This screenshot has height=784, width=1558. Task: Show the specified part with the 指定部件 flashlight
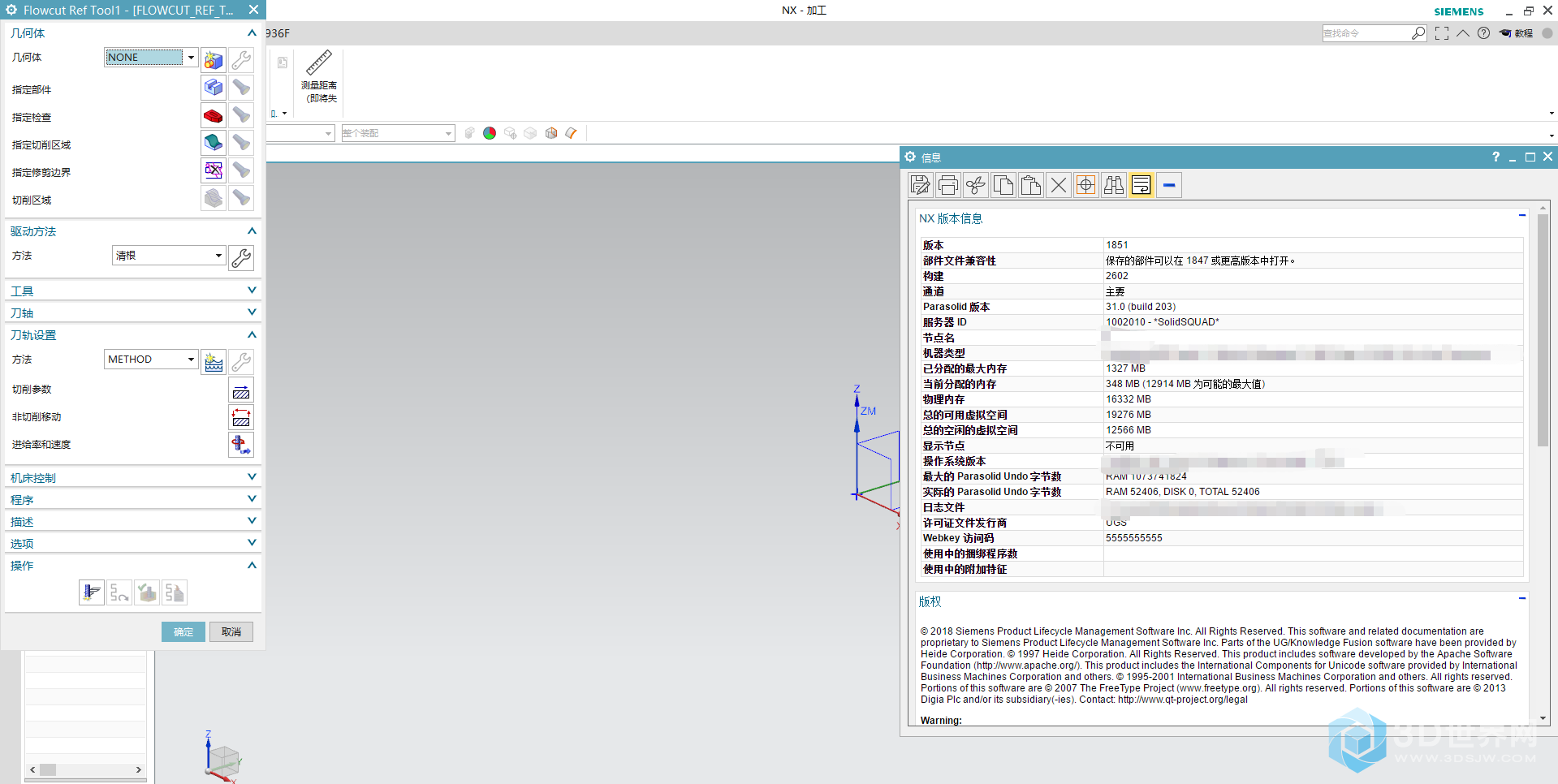[241, 88]
